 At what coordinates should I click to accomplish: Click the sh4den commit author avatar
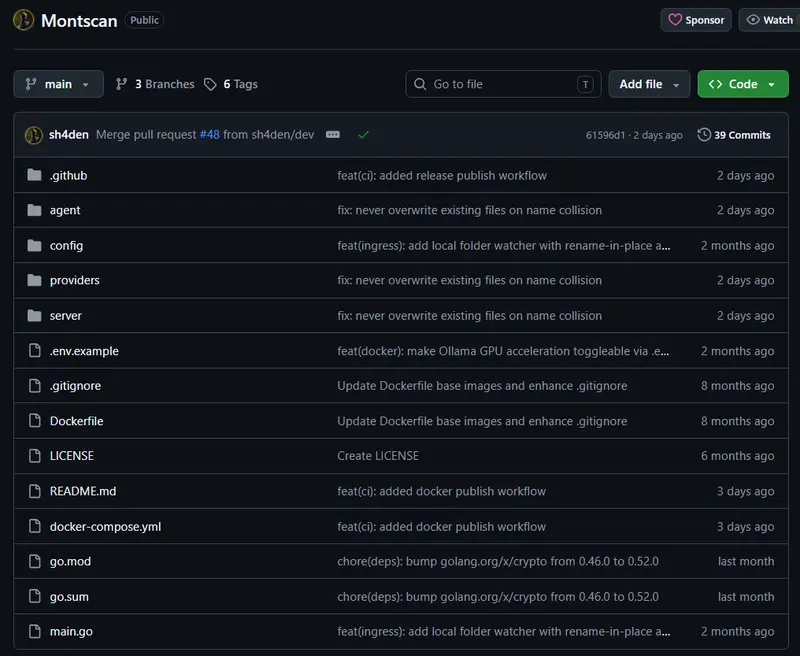pyautogui.click(x=34, y=135)
